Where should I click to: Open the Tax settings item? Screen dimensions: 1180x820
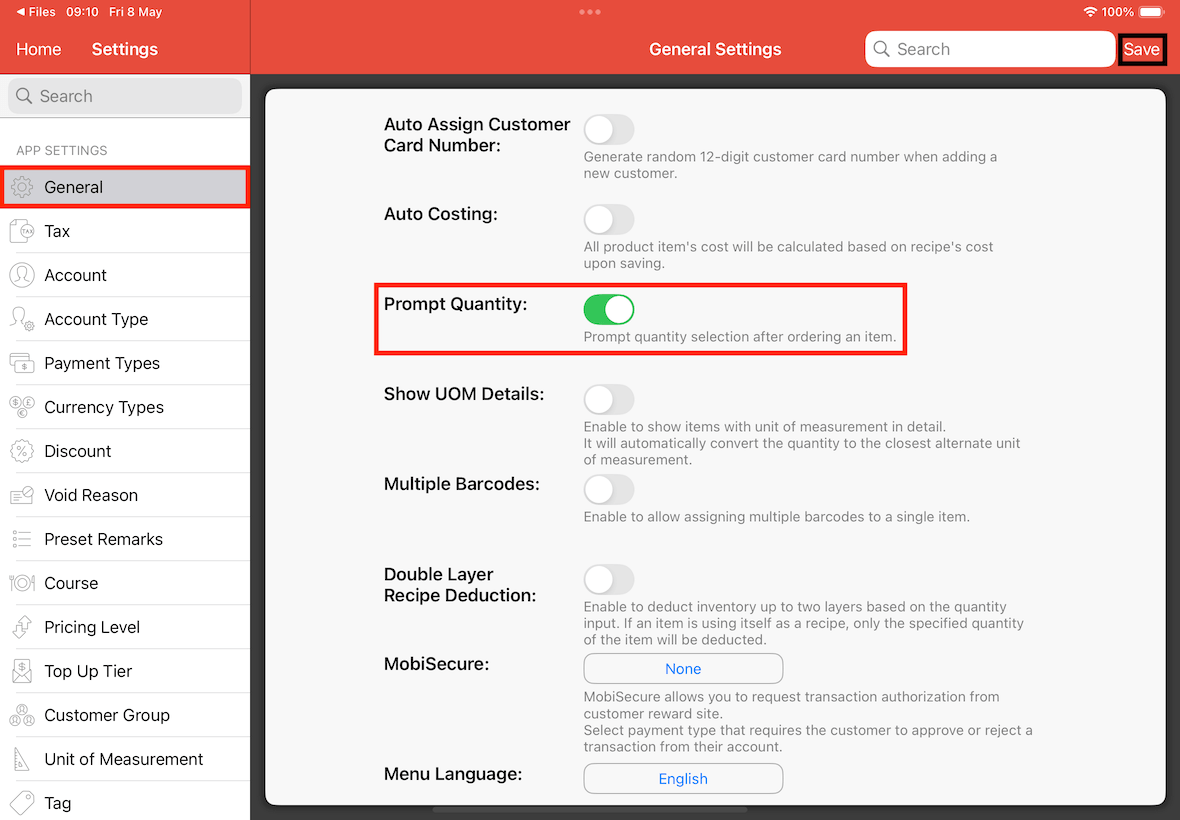(x=125, y=231)
